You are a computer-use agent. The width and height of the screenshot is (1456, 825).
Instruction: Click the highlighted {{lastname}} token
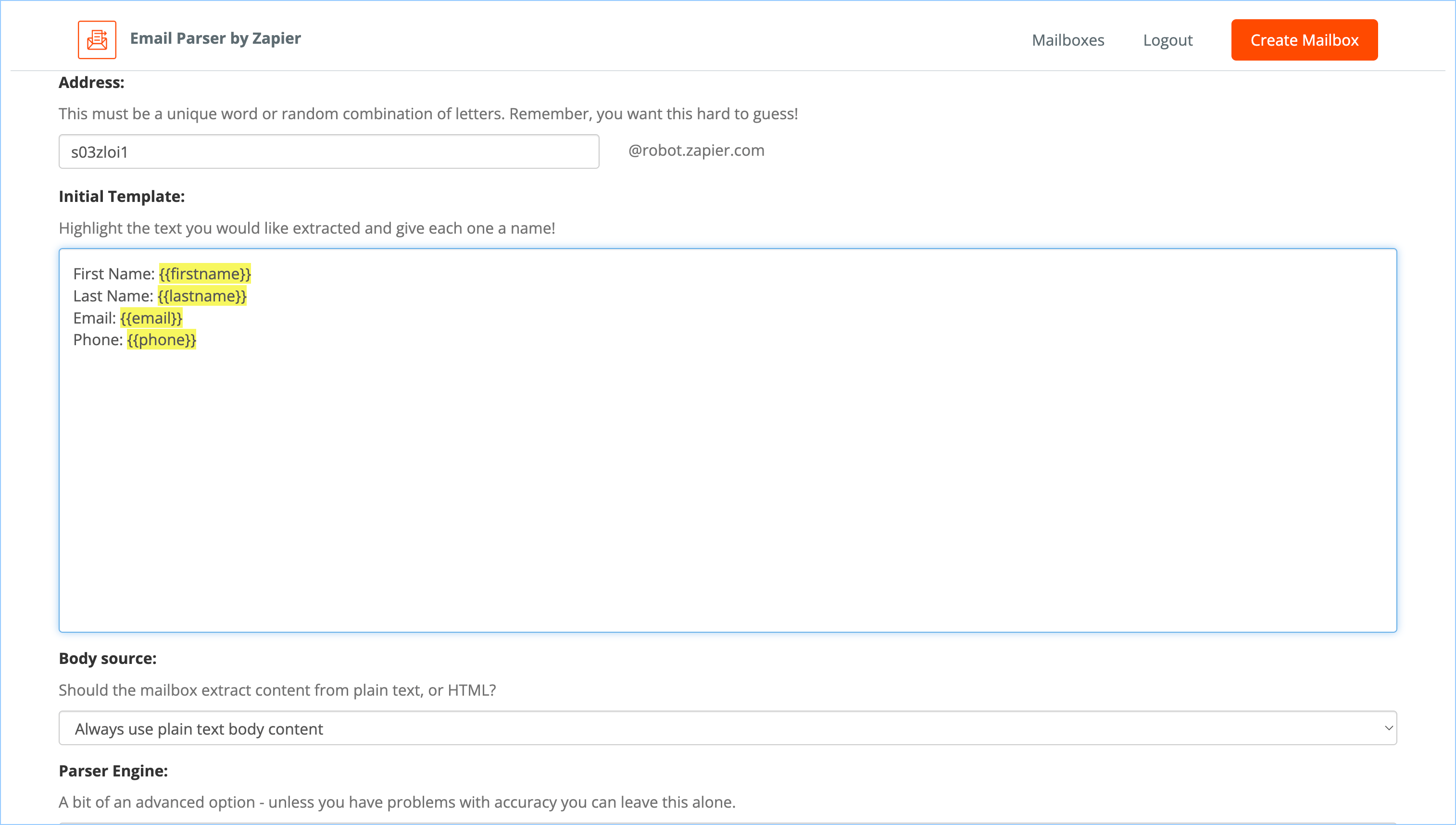pyautogui.click(x=202, y=296)
